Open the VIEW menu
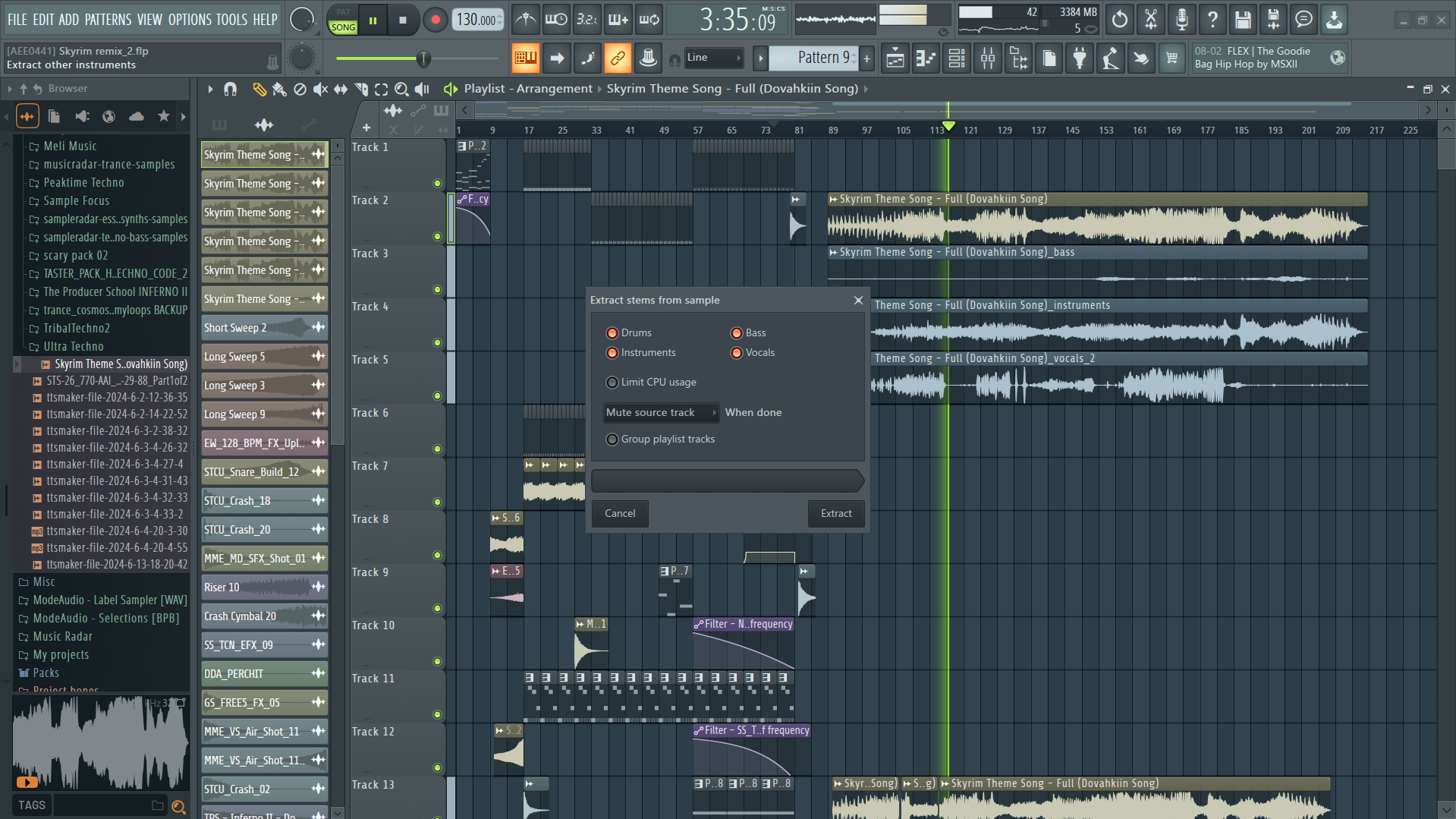 pos(149,20)
